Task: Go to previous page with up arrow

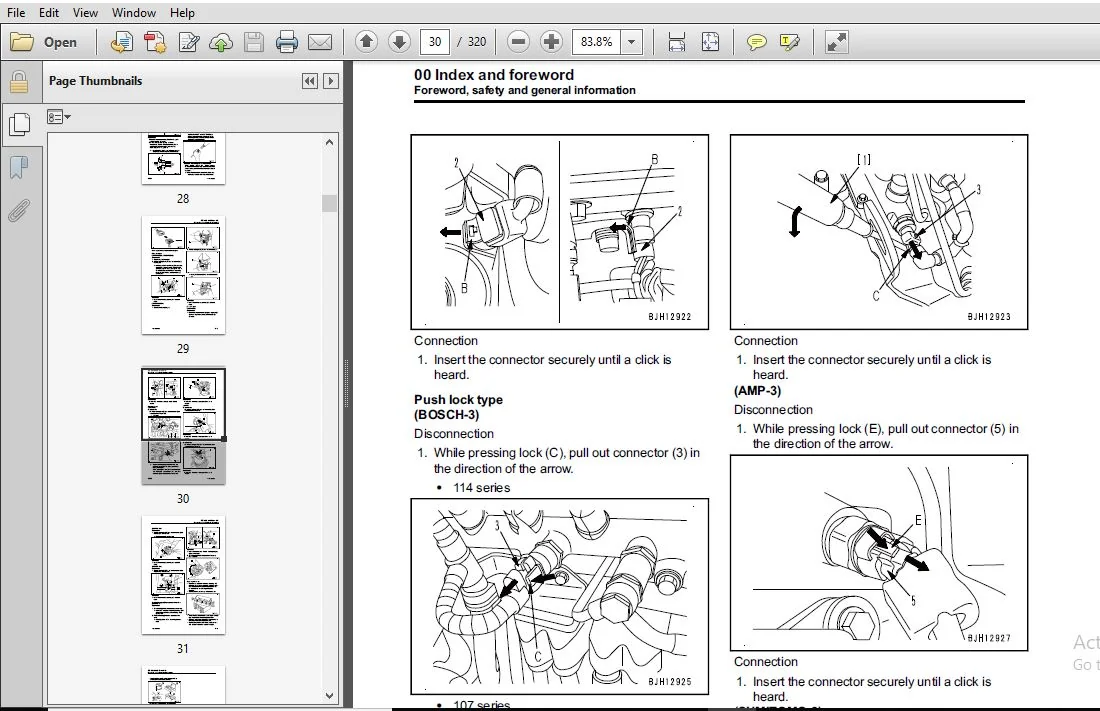Action: pos(366,41)
